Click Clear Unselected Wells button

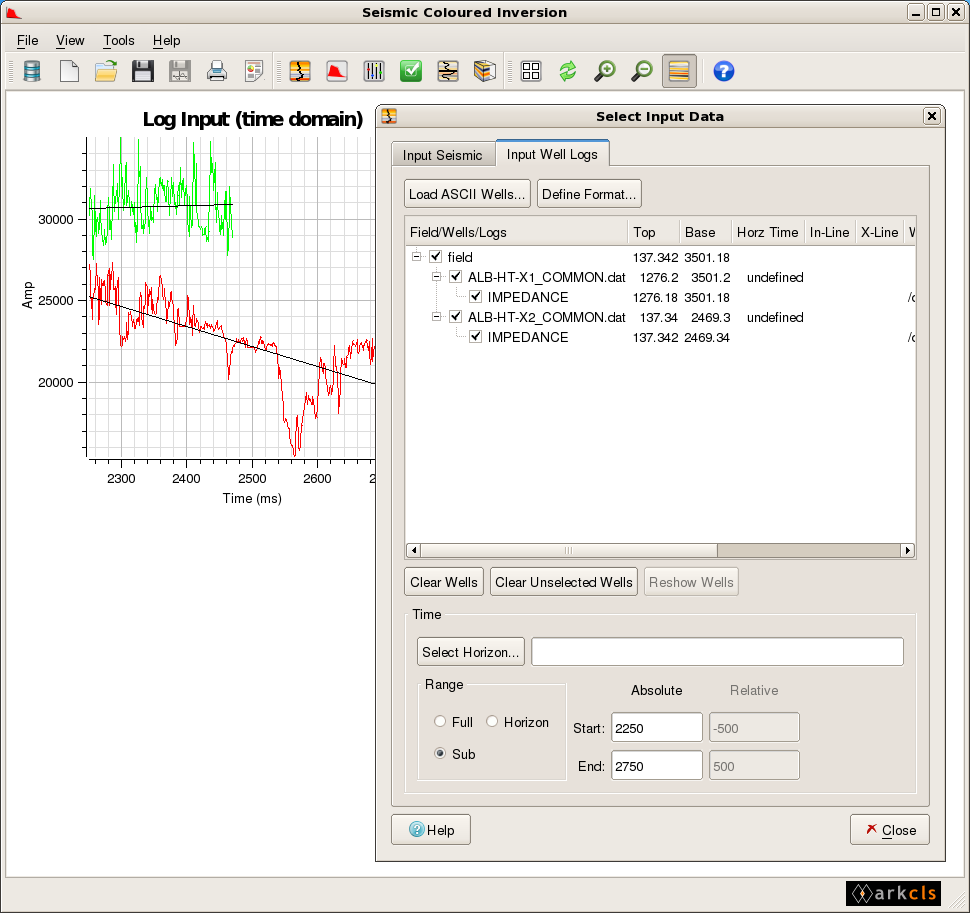pyautogui.click(x=564, y=582)
